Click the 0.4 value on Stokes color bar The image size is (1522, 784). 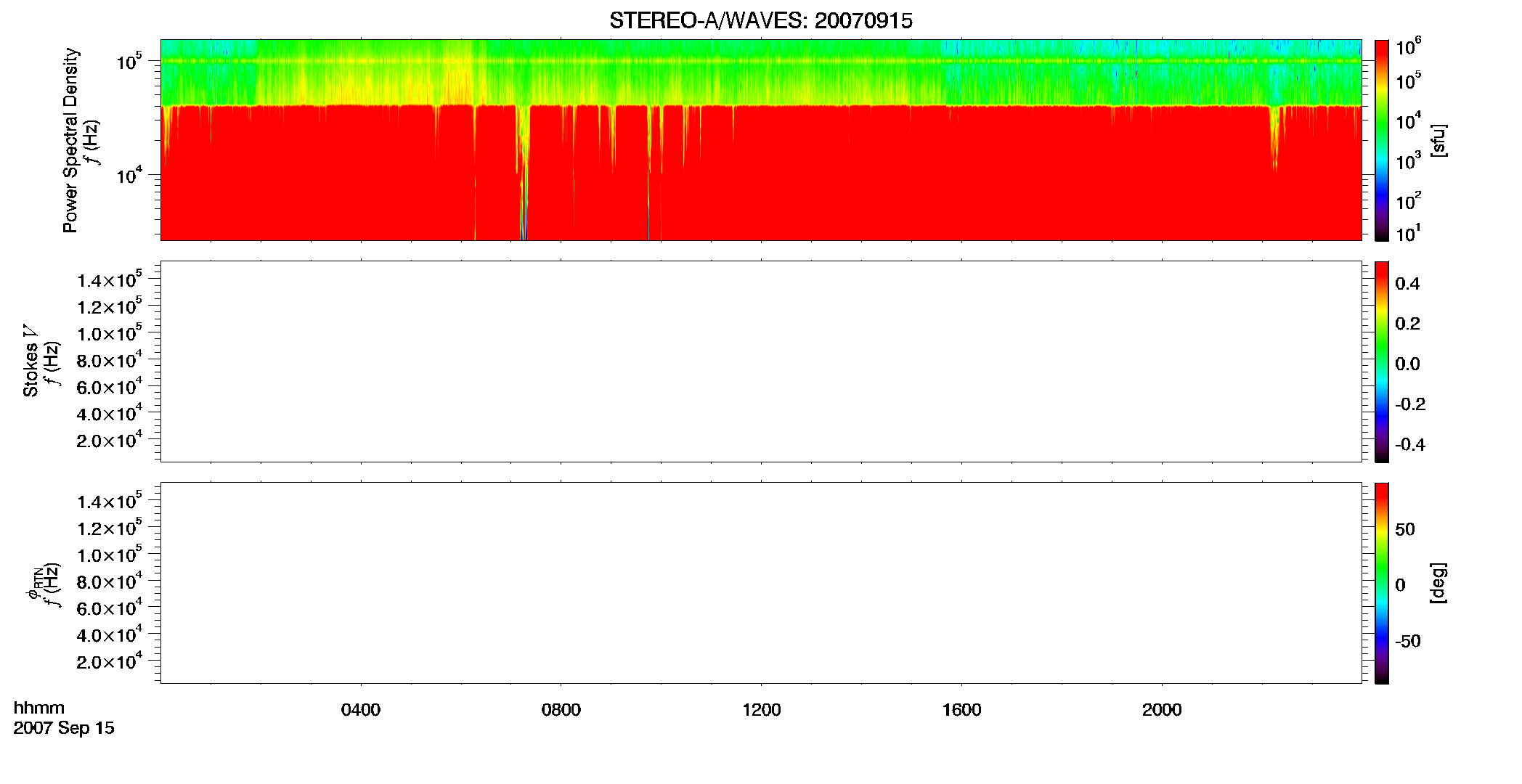click(1407, 284)
